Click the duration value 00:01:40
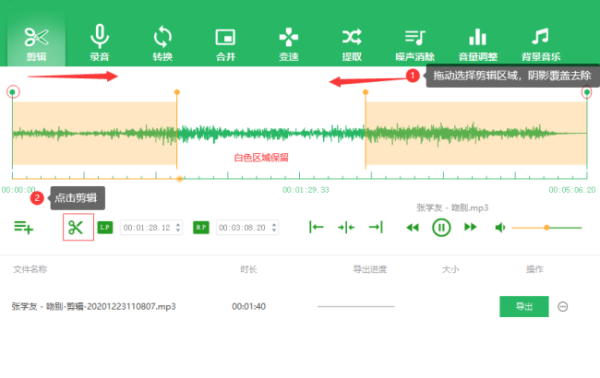Image resolution: width=600 pixels, height=378 pixels. tap(249, 306)
